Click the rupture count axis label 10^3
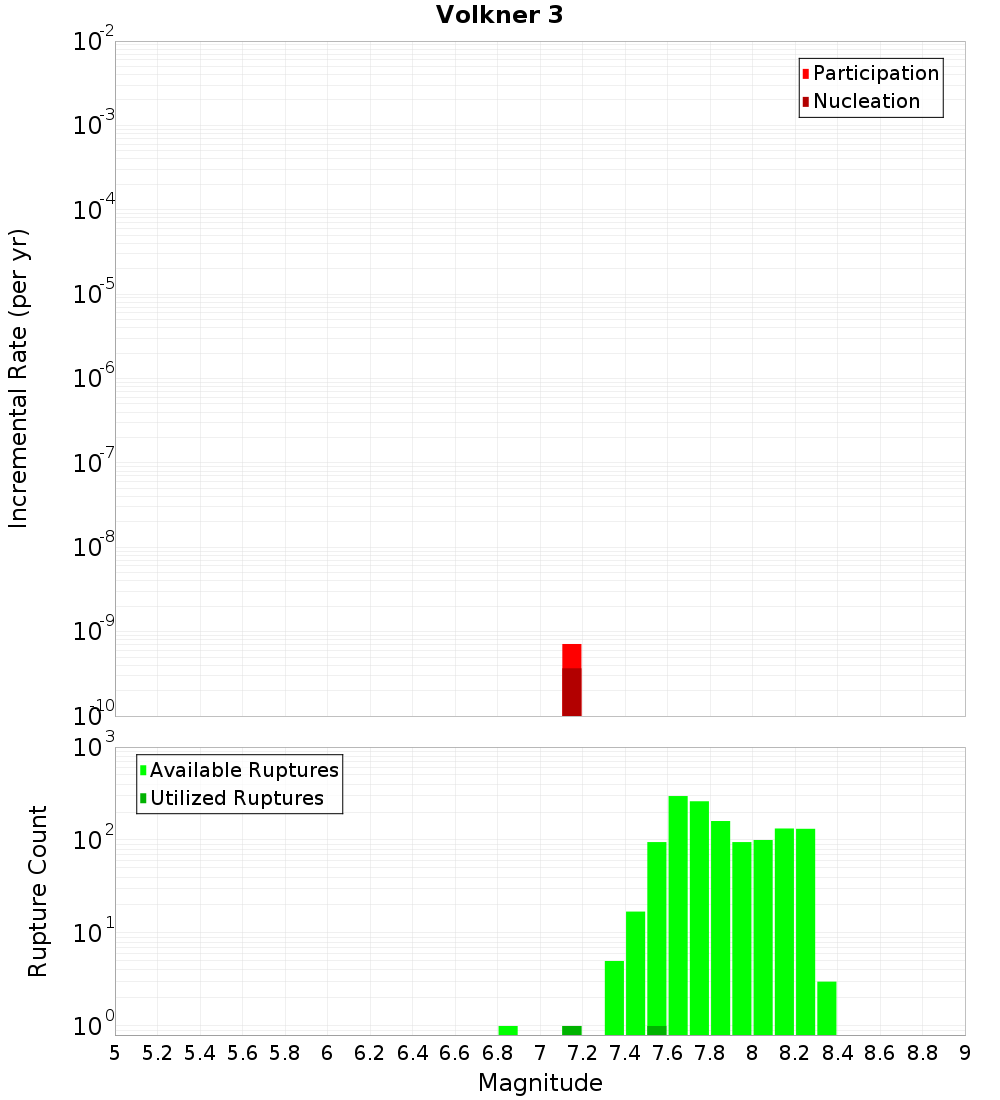The height and width of the screenshot is (1100, 1000). [x=93, y=746]
